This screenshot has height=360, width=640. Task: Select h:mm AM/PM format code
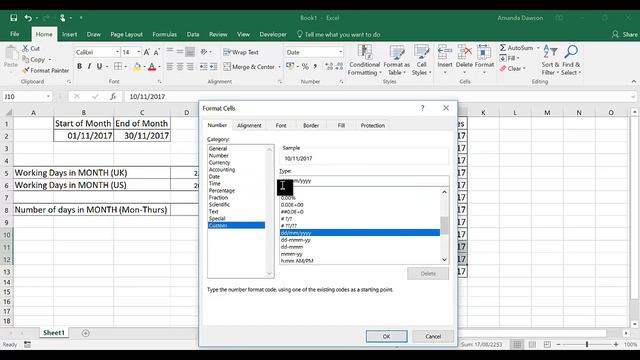297,261
